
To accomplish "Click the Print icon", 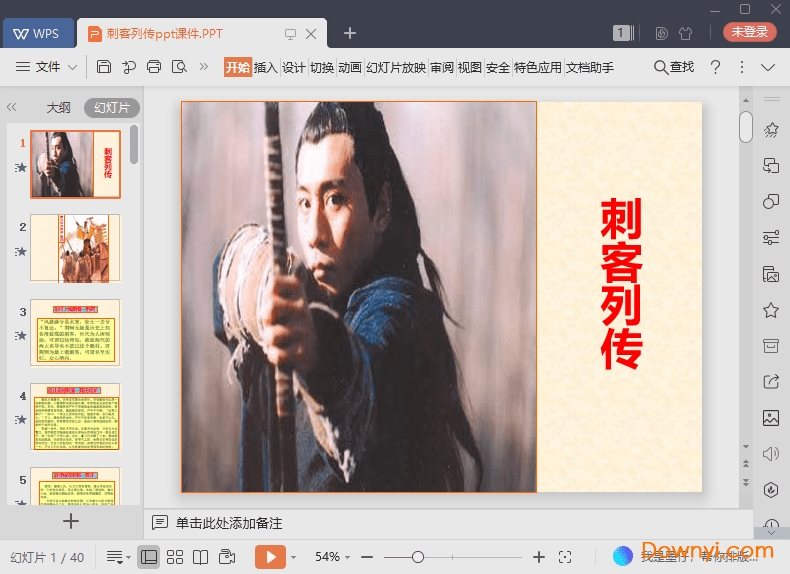I will point(154,67).
